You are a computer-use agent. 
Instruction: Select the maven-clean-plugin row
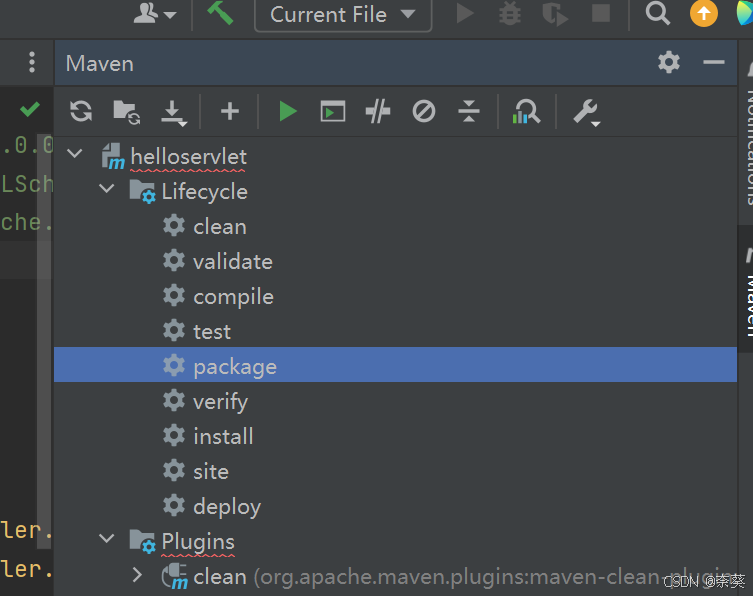395,577
